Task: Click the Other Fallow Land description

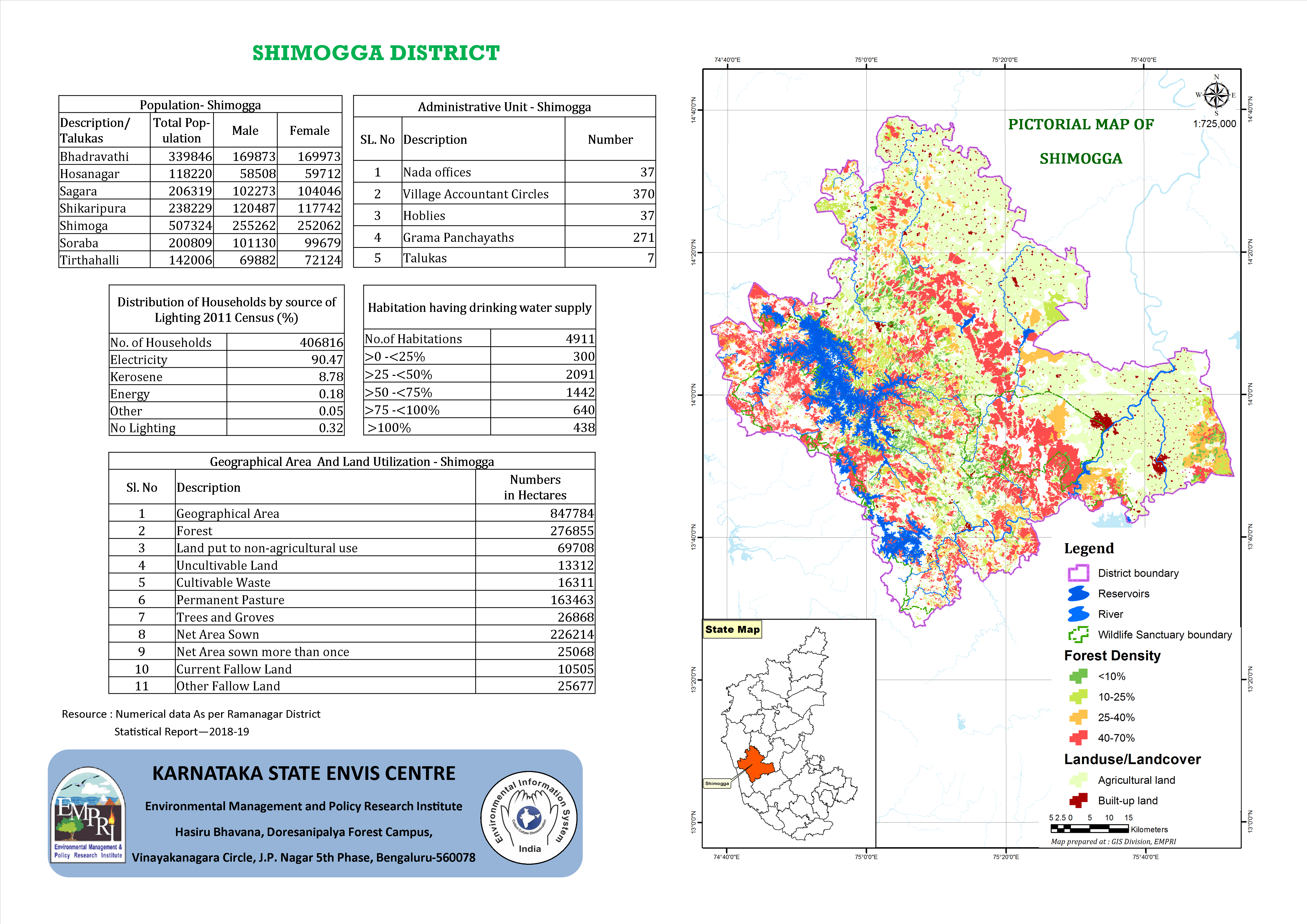Action: (228, 686)
